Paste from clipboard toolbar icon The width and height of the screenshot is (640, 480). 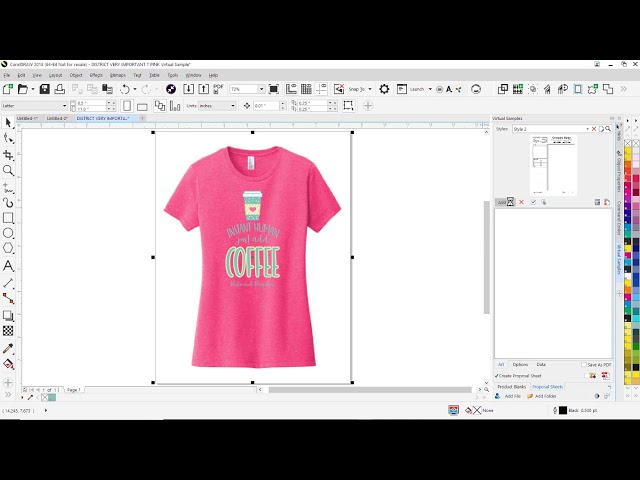107,89
